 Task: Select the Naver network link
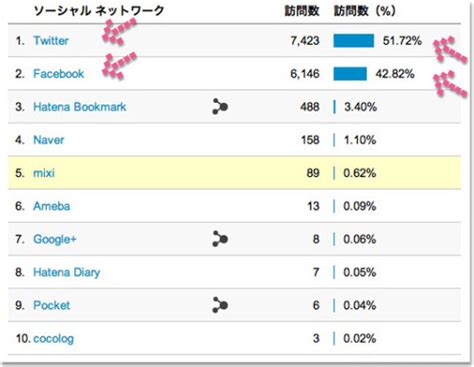pos(49,140)
